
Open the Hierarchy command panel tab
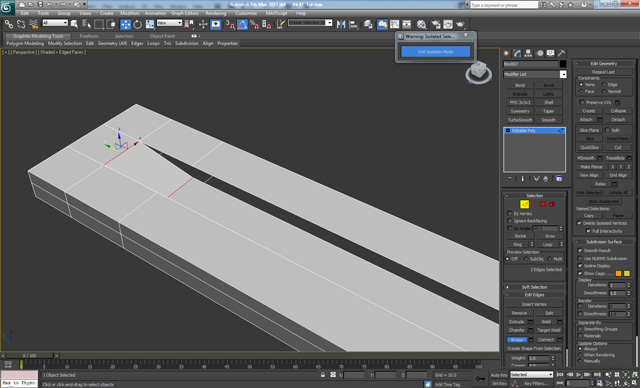pos(528,53)
